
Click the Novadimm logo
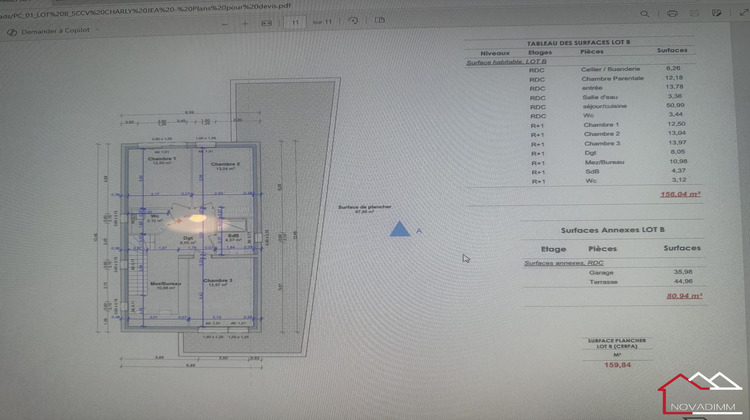click(x=700, y=393)
